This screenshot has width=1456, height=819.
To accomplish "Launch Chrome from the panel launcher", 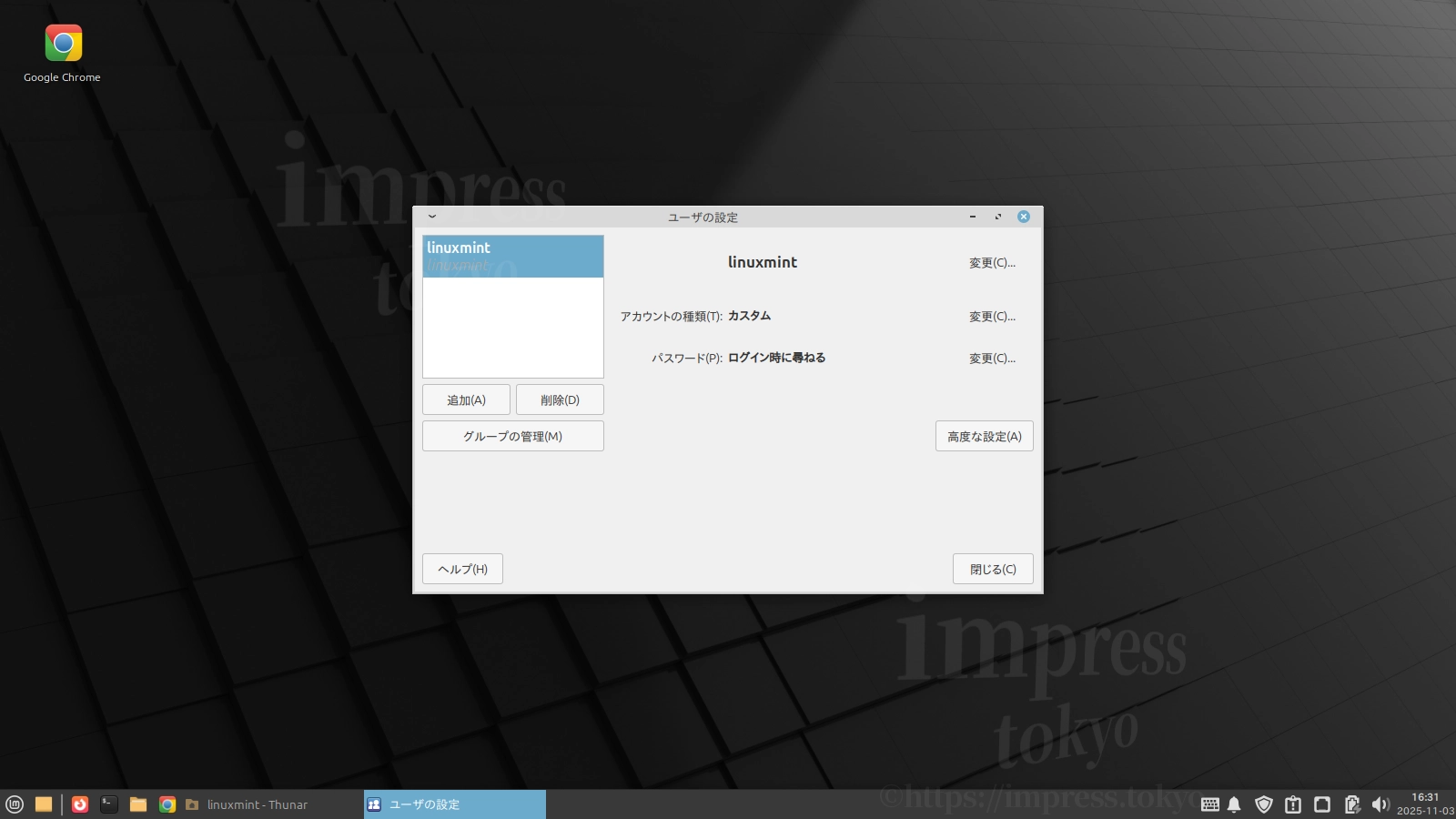I will pos(167,804).
